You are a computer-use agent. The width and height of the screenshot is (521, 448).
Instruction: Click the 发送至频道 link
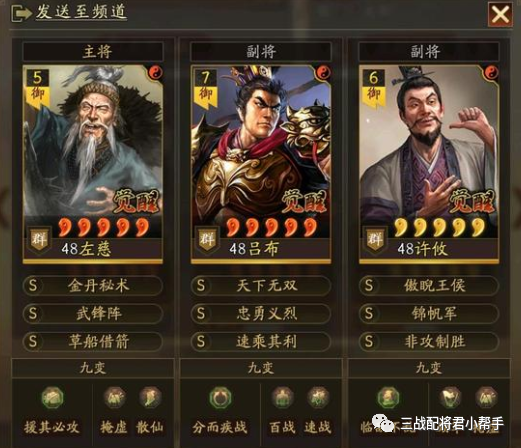click(x=81, y=12)
